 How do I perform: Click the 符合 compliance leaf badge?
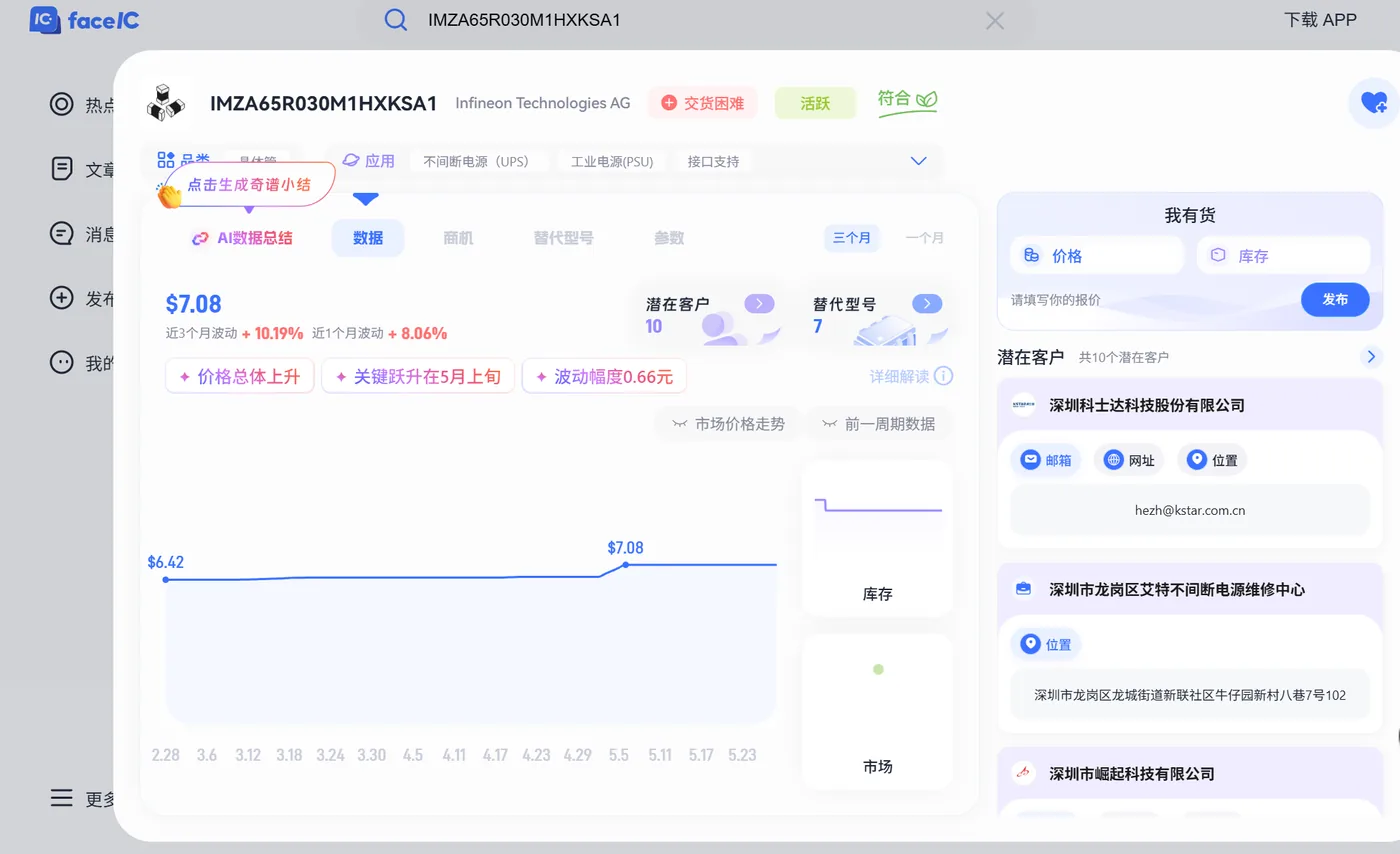click(x=907, y=101)
